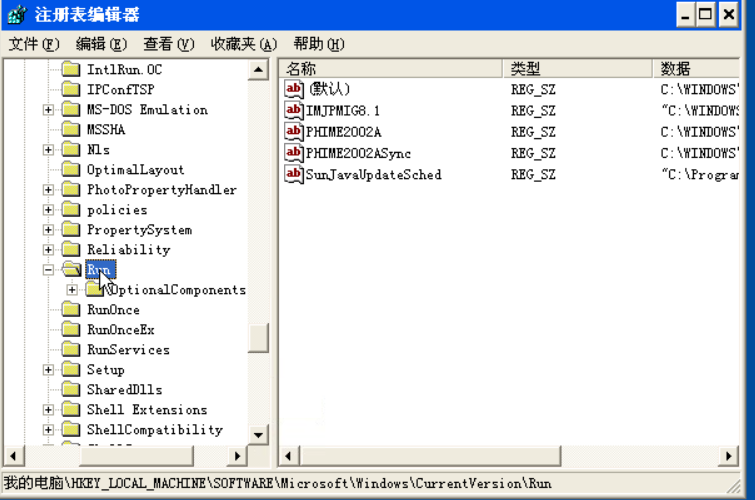Click the string icon of PHIME2002ASync
Image resolution: width=755 pixels, height=500 pixels.
point(294,153)
